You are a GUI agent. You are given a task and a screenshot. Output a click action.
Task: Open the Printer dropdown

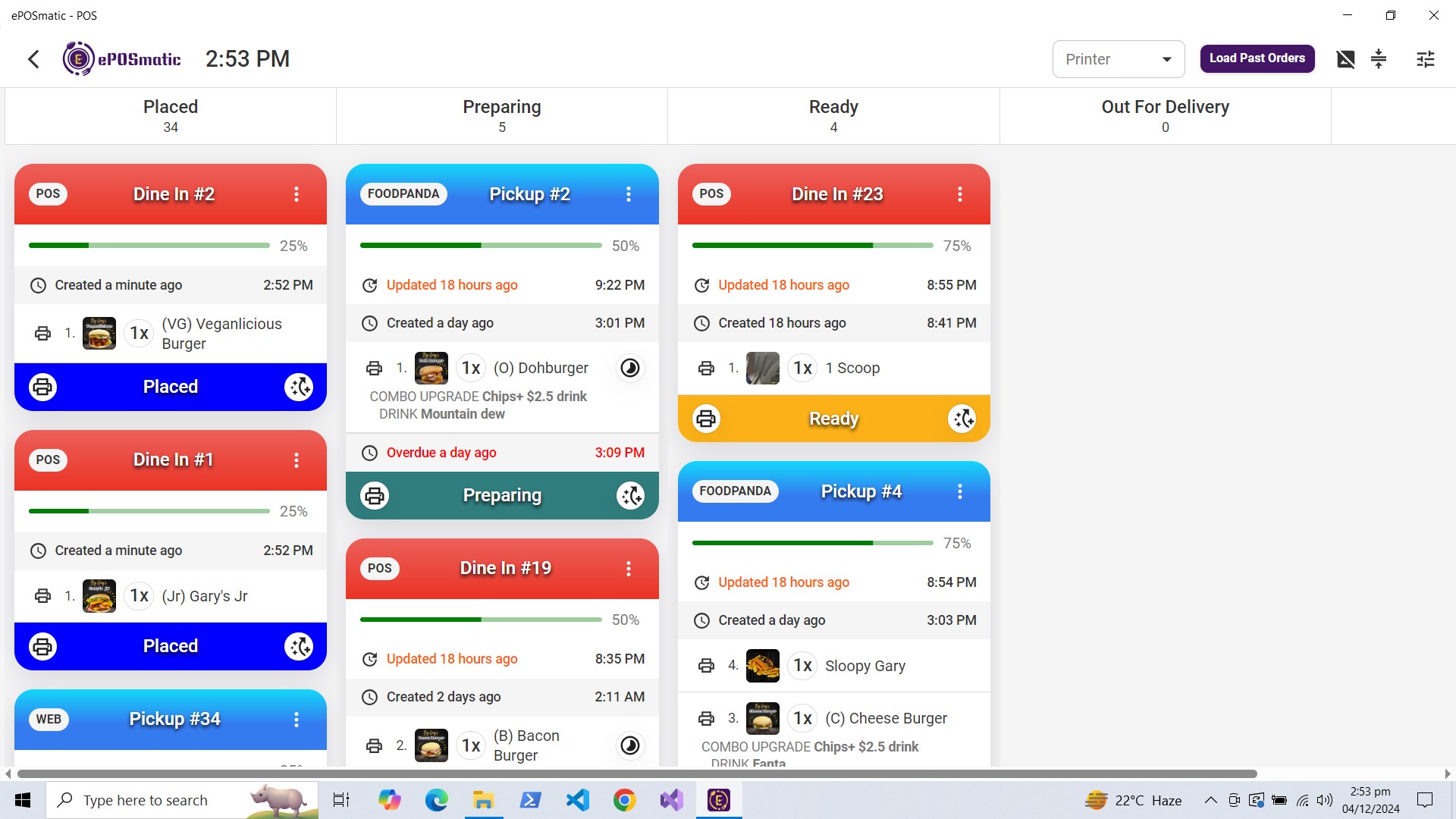click(1118, 59)
